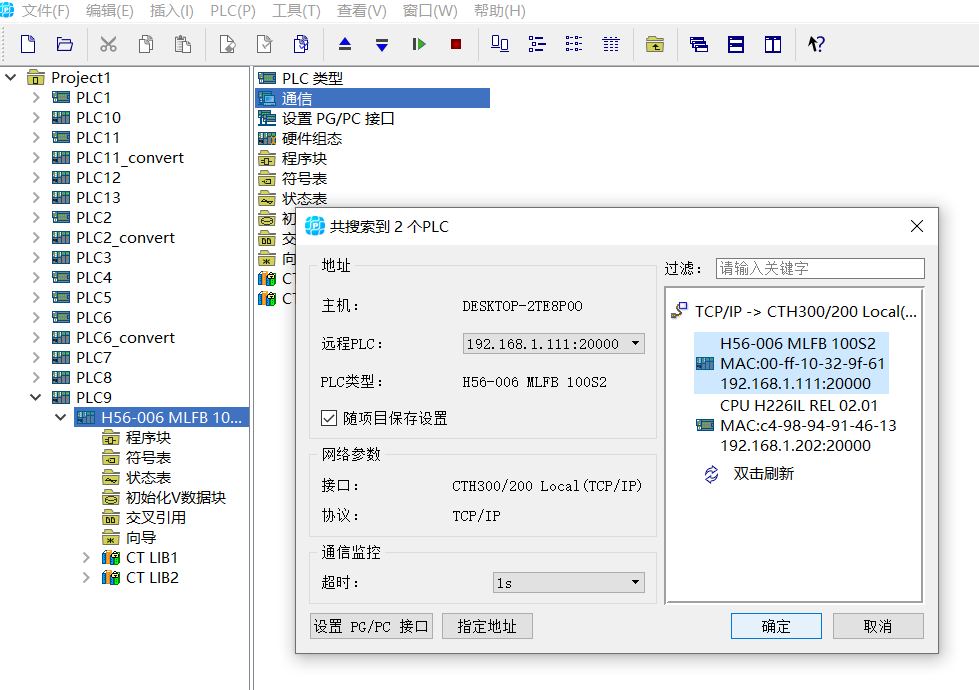979x690 pixels.
Task: Click the blue Download arrow icon
Action: pyautogui.click(x=381, y=44)
